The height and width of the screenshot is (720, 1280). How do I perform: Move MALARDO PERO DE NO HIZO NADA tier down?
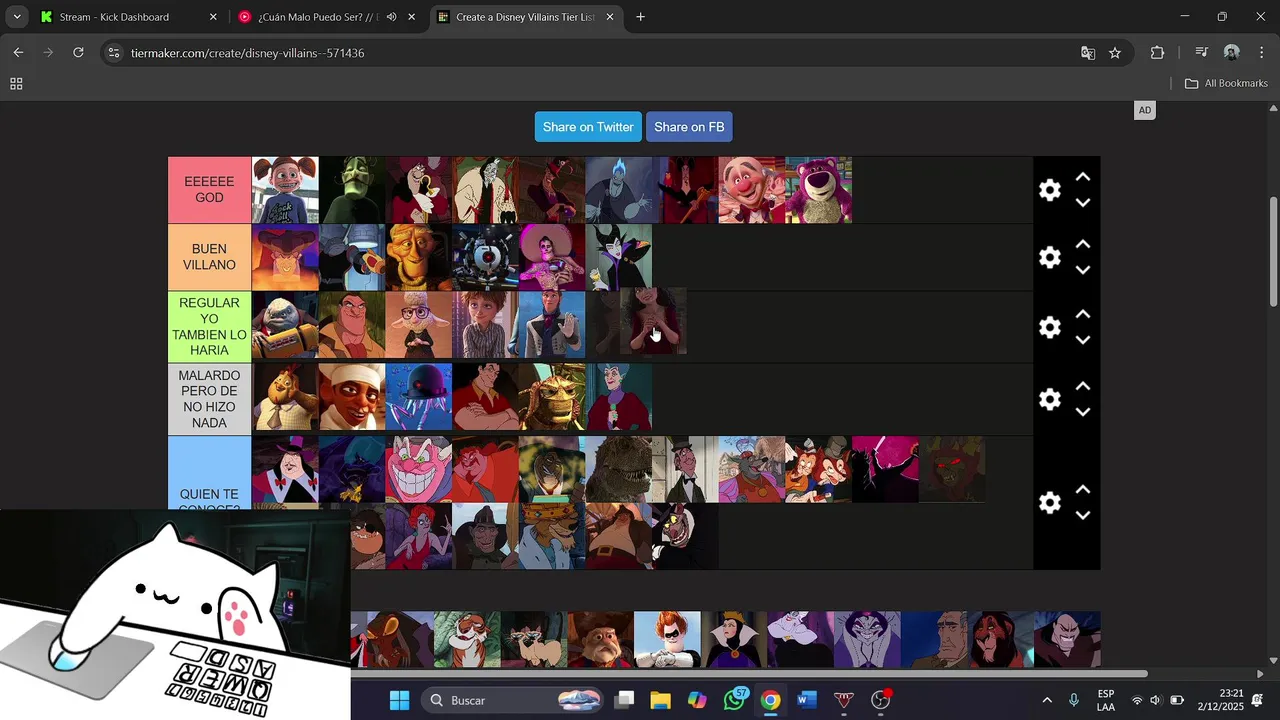pos(1082,412)
